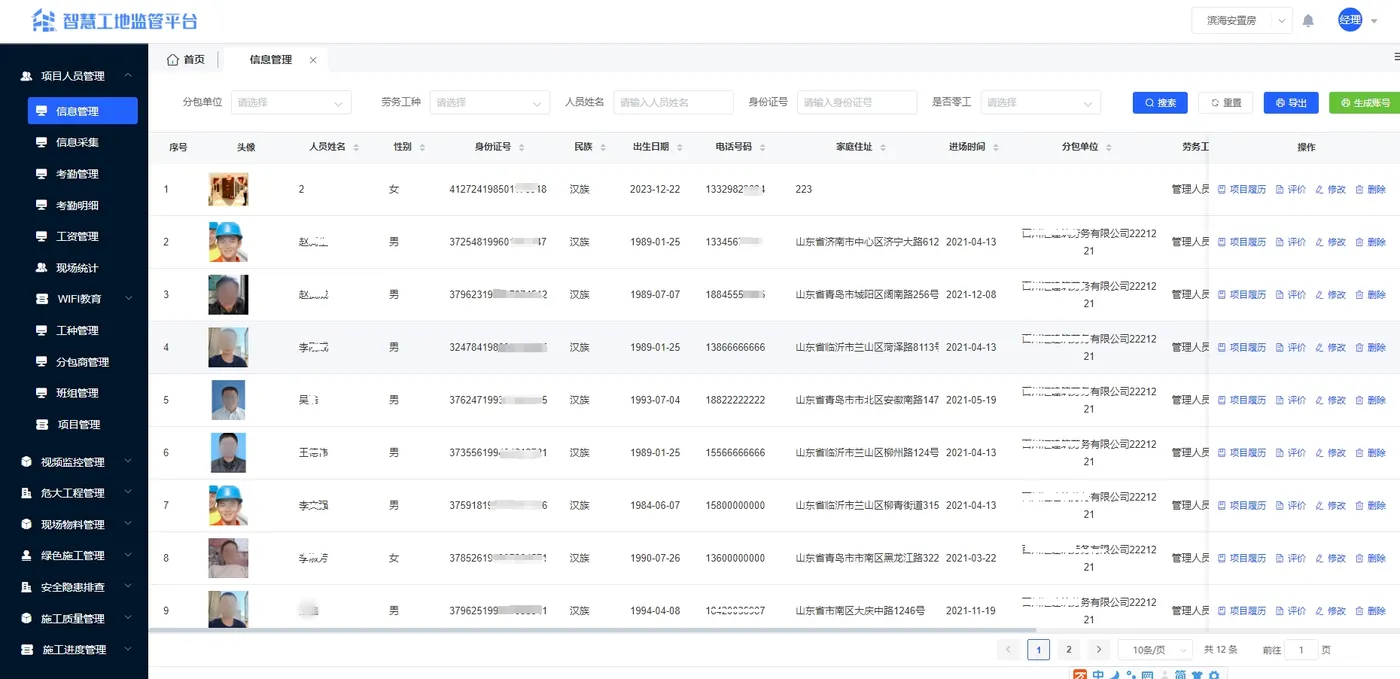Viewport: 1400px width, 679px height.
Task: Open 项目履历 for row 1
Action: [x=1242, y=189]
